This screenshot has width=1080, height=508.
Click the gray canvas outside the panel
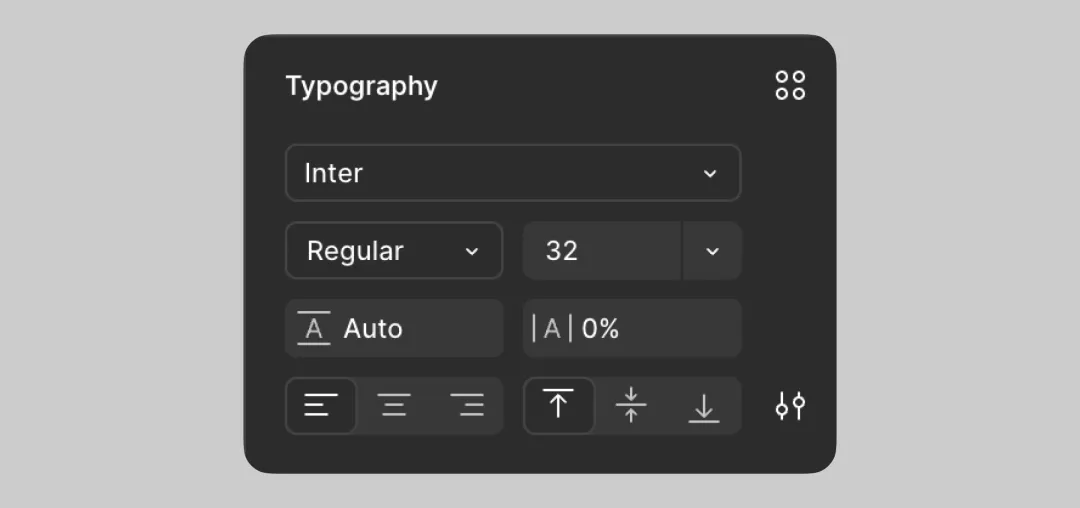click(120, 250)
